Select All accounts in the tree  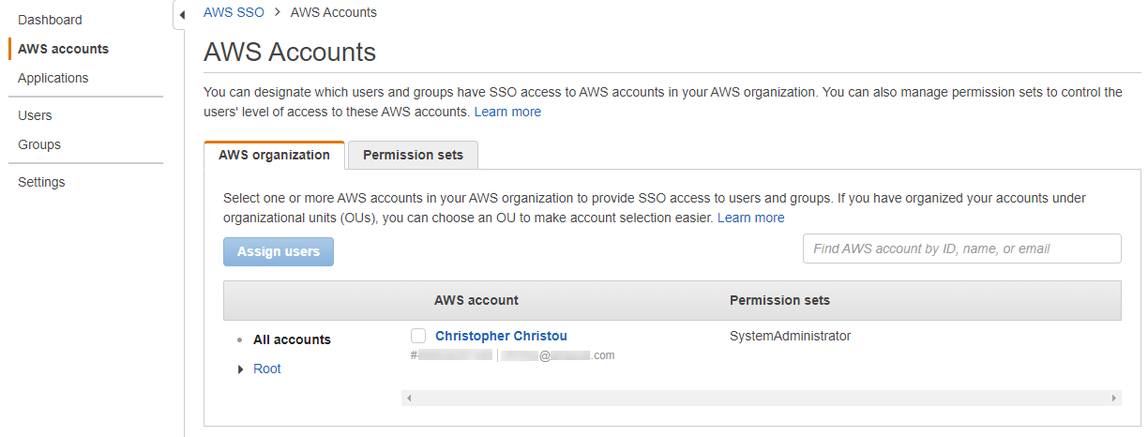tap(292, 340)
